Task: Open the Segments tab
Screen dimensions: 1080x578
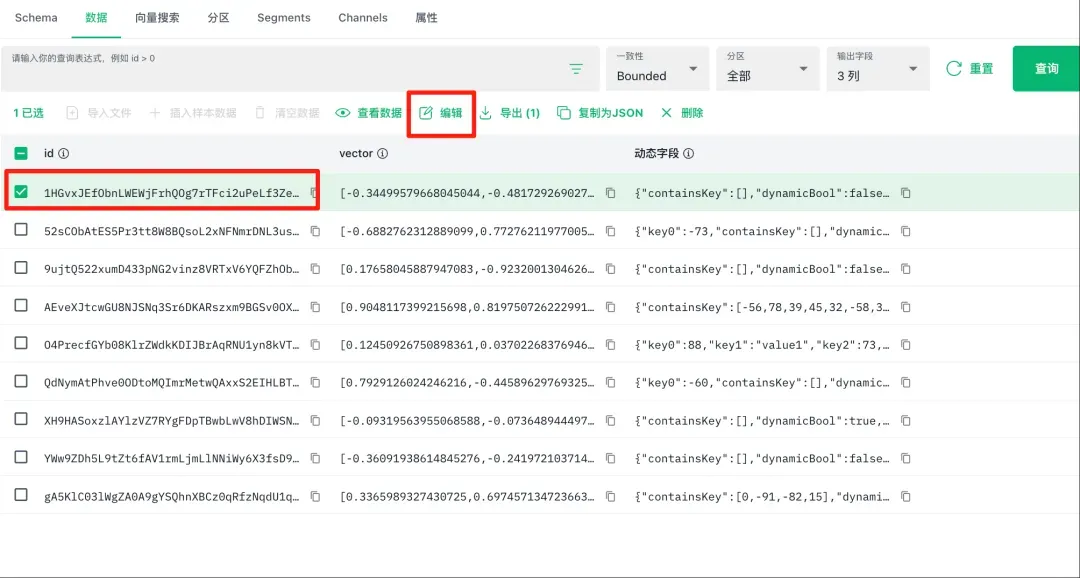Action: pos(283,18)
